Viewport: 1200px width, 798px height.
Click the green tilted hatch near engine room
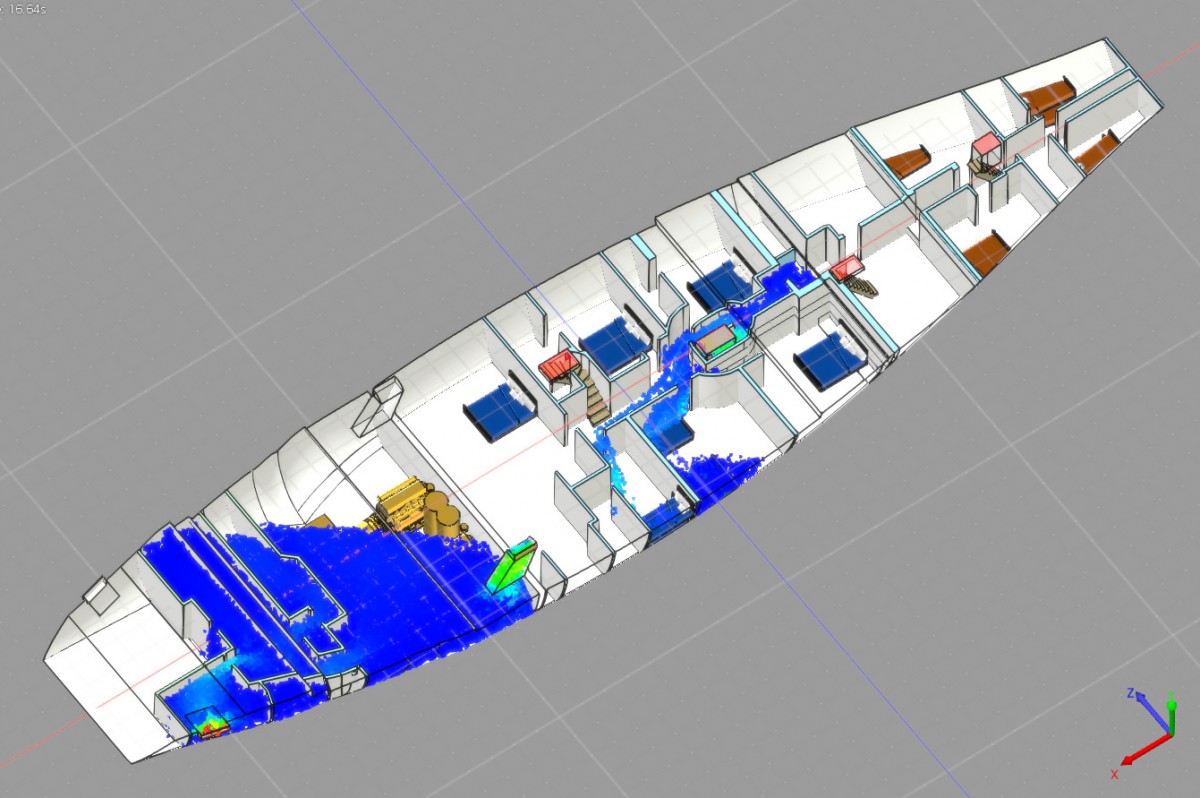pos(514,566)
